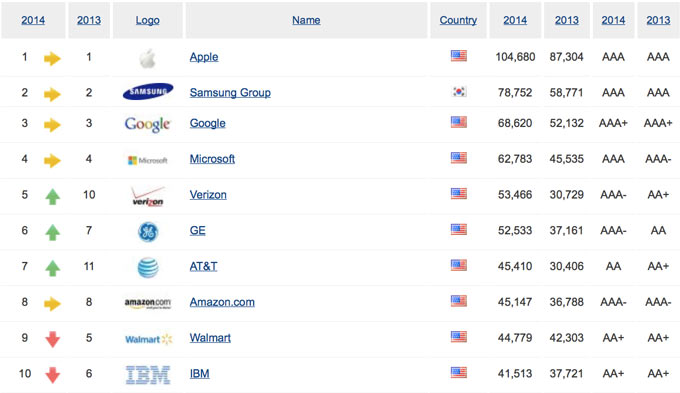The width and height of the screenshot is (680, 393).
Task: Click South Korea flag in Samsung row
Action: pyautogui.click(x=459, y=92)
